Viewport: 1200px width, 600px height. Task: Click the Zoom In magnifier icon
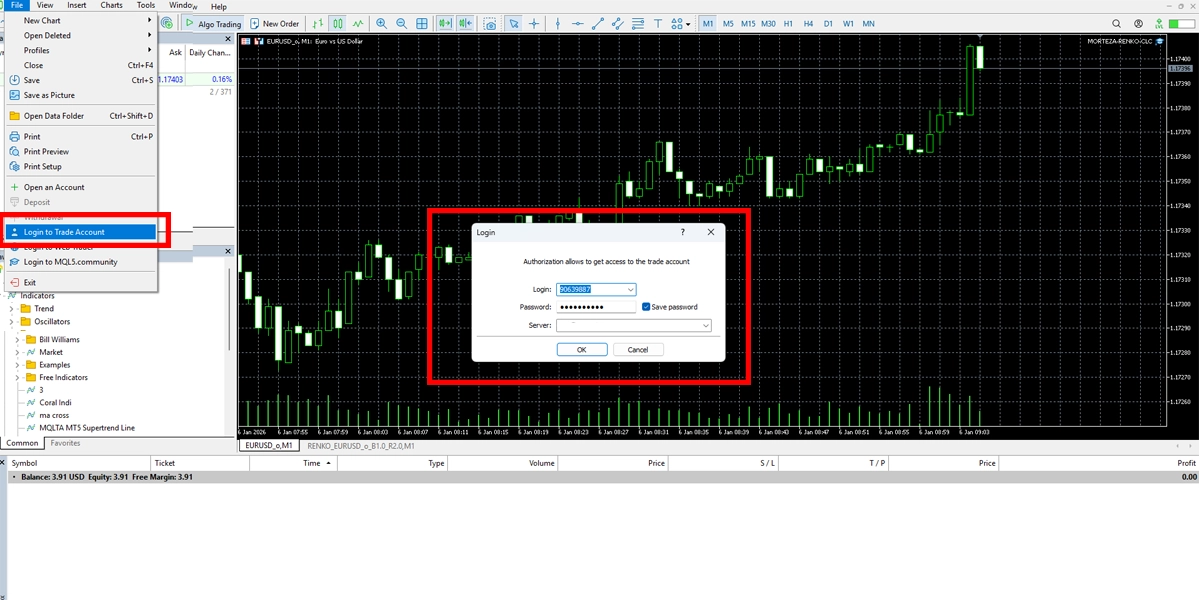(383, 23)
